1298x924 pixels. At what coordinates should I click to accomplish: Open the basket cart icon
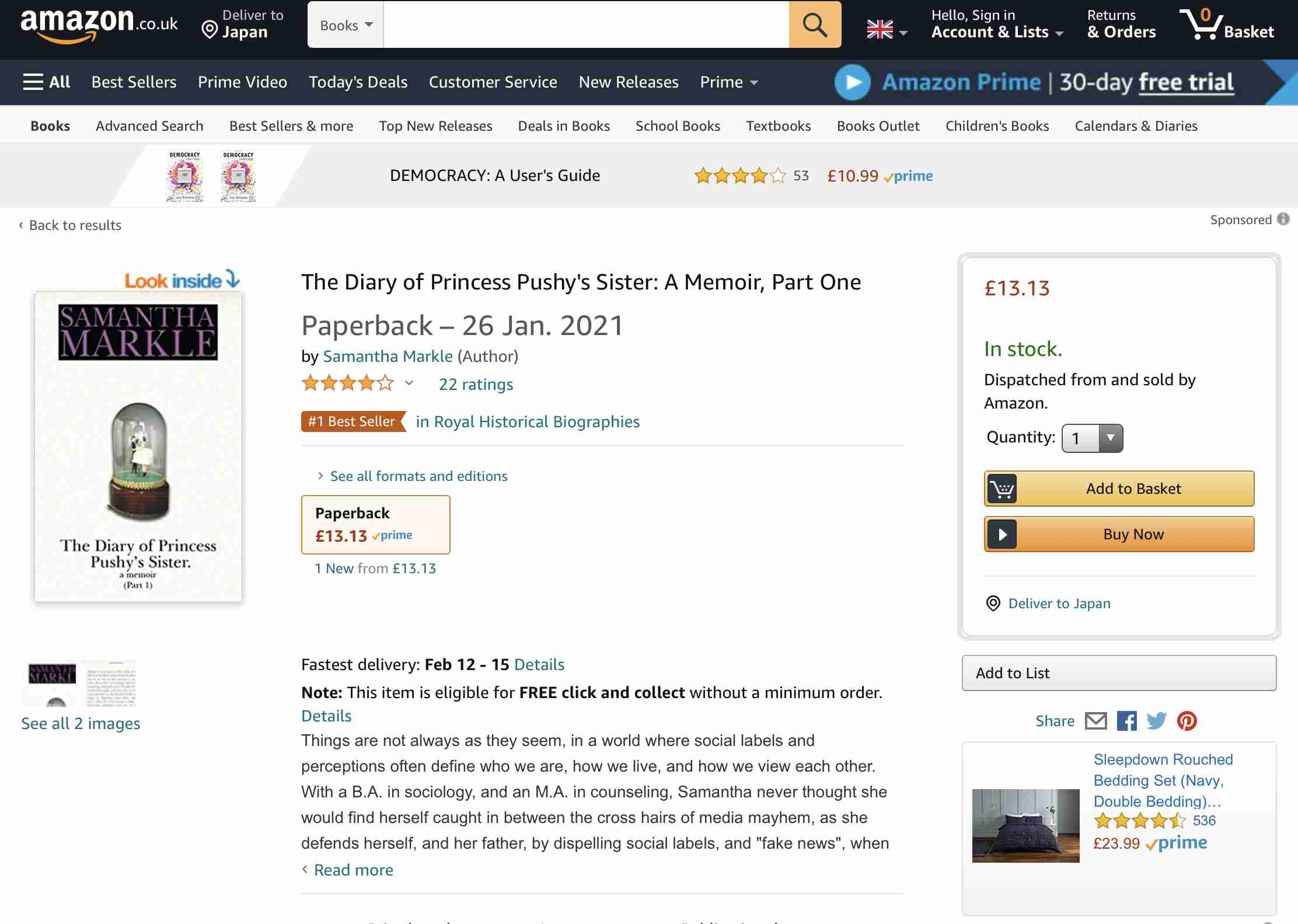click(x=1227, y=25)
